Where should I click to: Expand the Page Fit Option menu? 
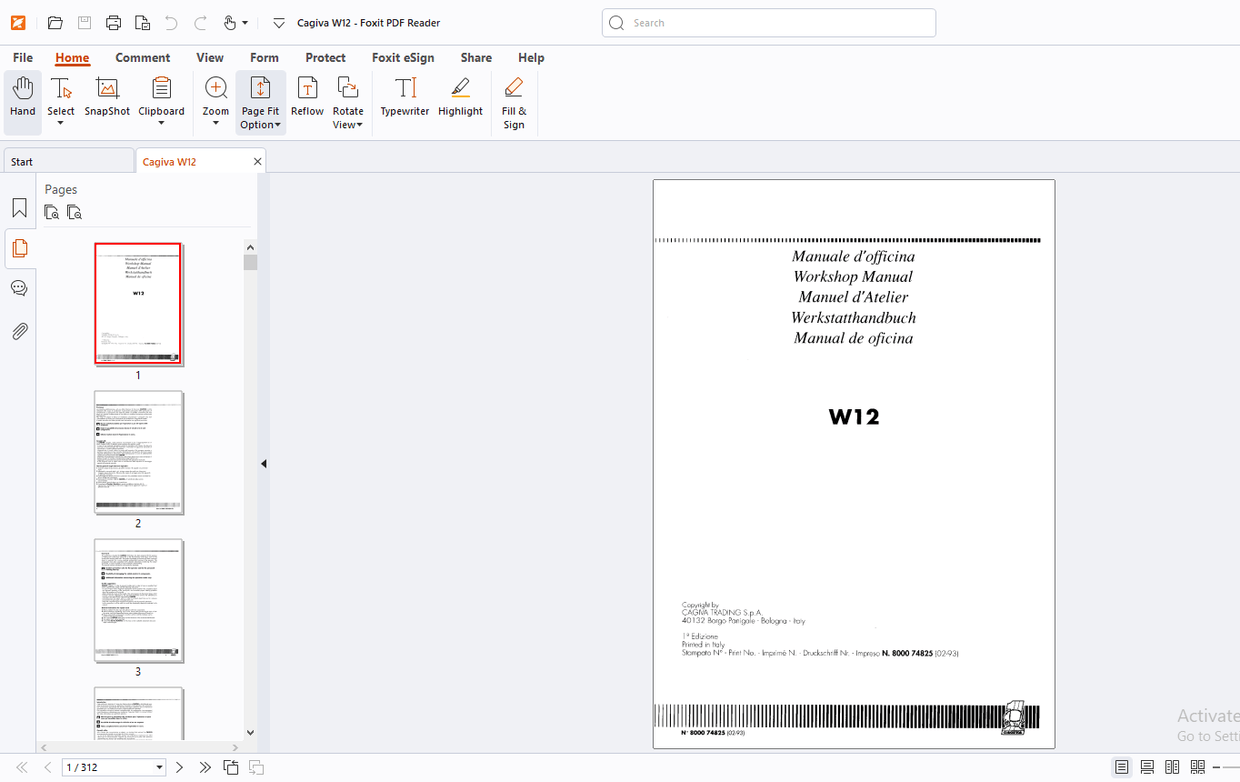pos(260,124)
